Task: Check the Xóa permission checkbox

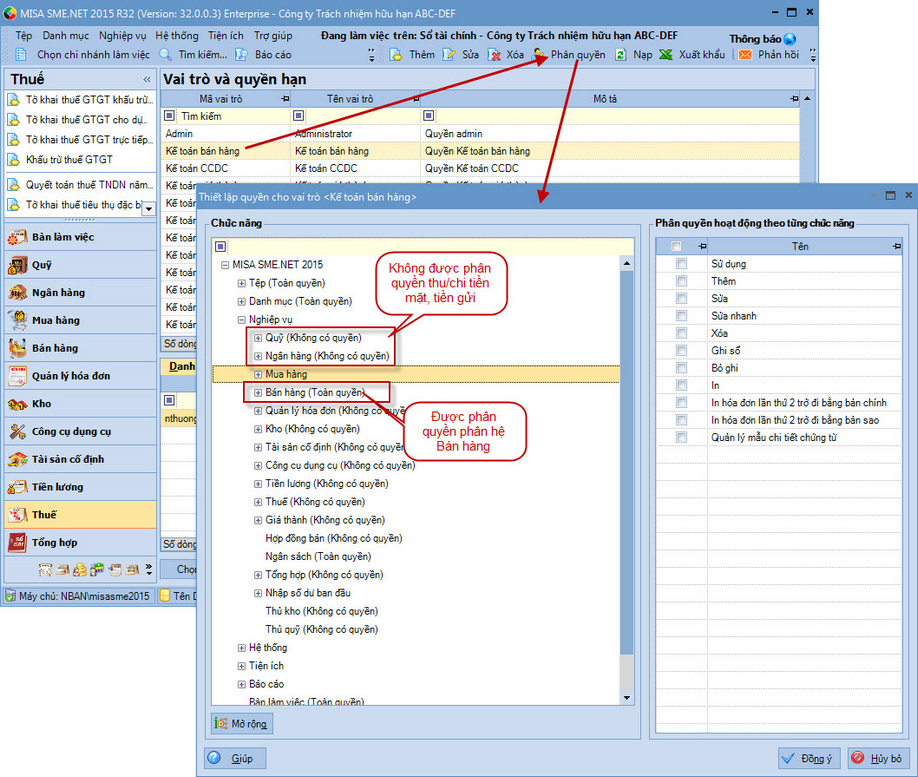Action: click(x=681, y=333)
